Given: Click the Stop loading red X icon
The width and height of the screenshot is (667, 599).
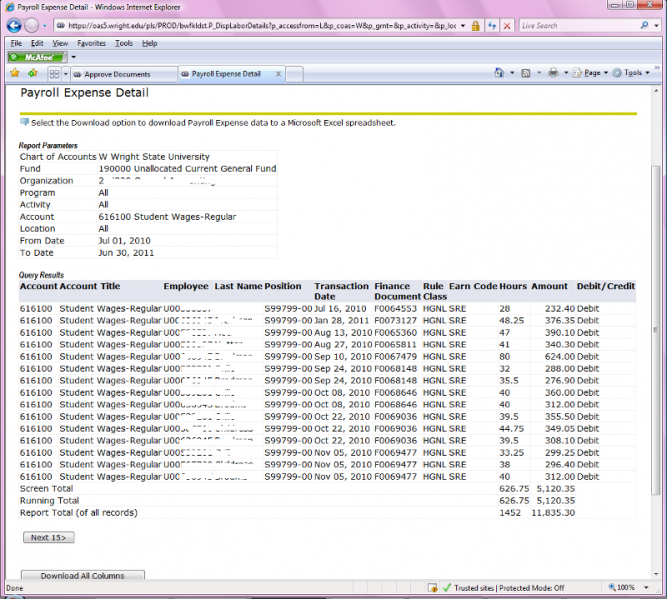Looking at the screenshot, I should point(507,26).
